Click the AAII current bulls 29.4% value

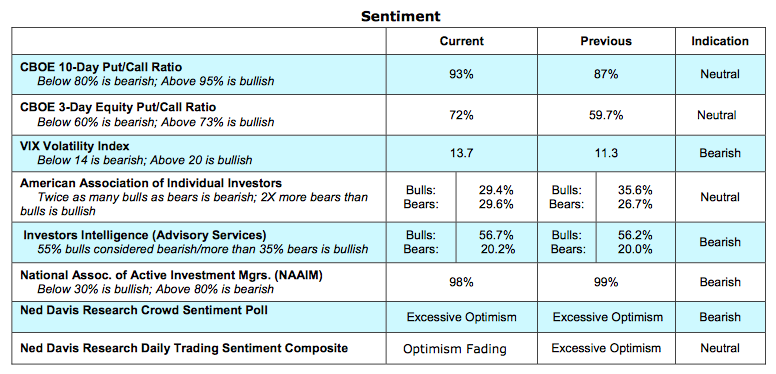click(496, 190)
